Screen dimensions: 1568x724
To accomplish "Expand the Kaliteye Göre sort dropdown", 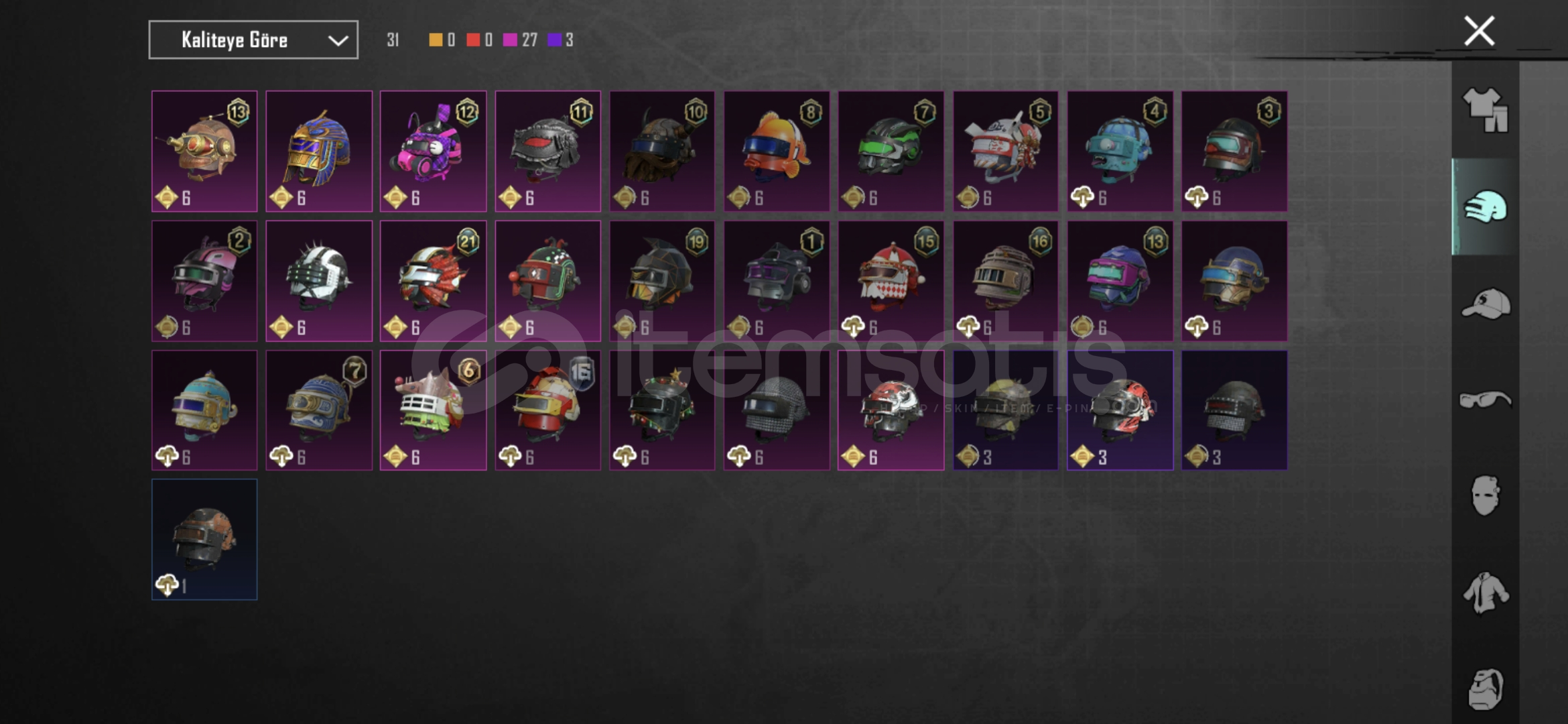I will (253, 40).
